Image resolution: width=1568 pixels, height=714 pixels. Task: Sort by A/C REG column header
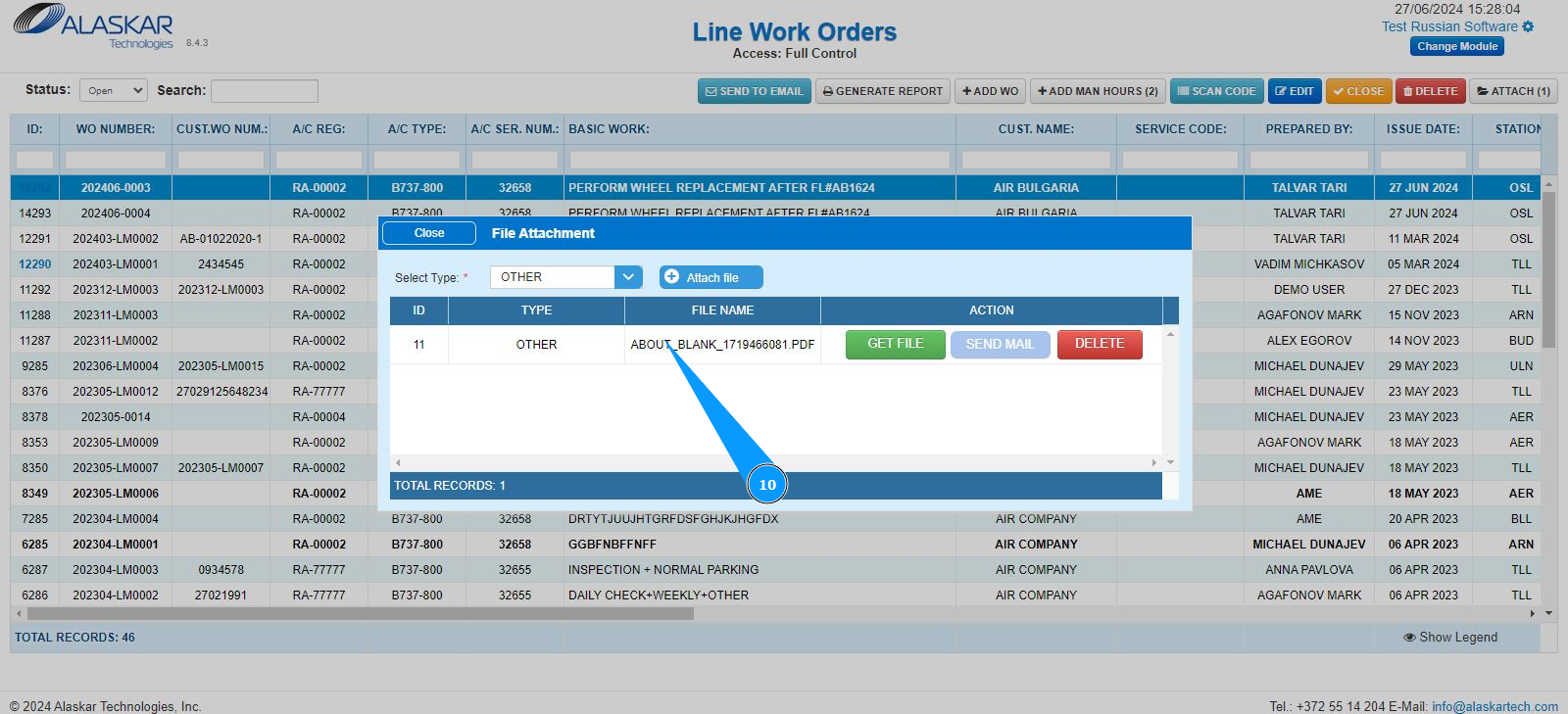(x=318, y=129)
